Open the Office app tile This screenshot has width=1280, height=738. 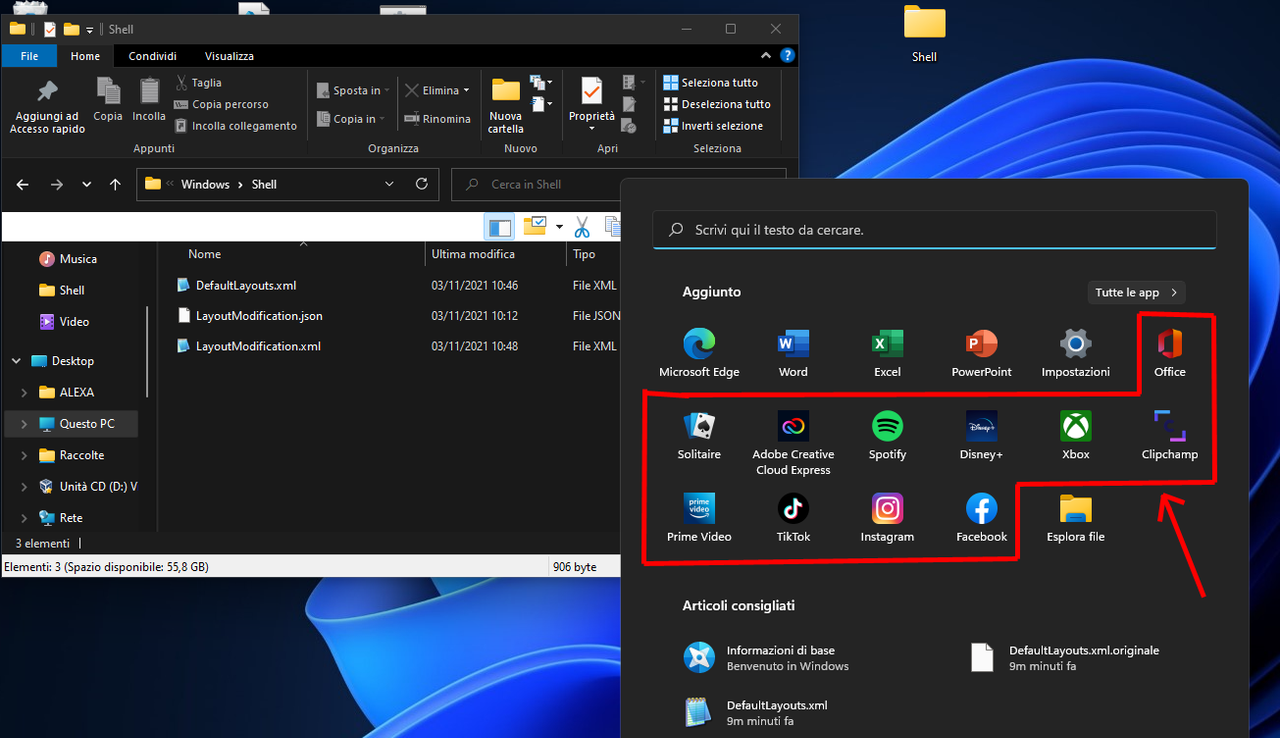1169,354
